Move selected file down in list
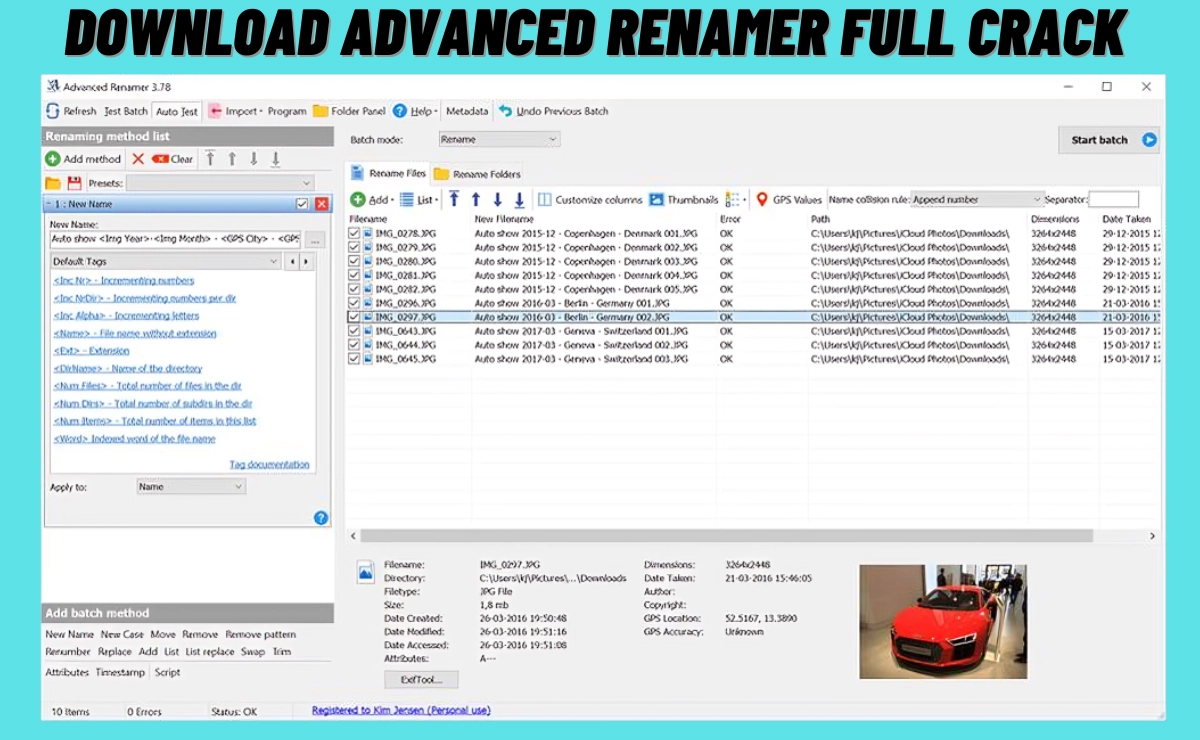The image size is (1200, 740). click(498, 199)
